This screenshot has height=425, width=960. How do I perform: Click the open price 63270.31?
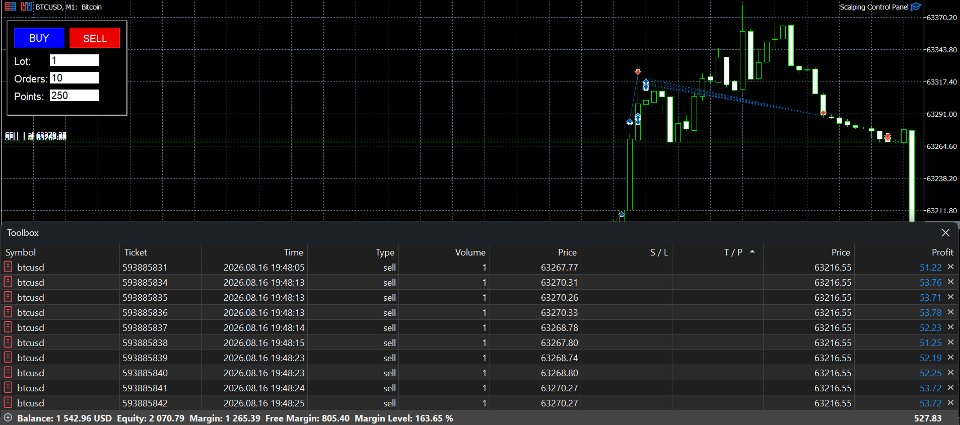point(559,282)
